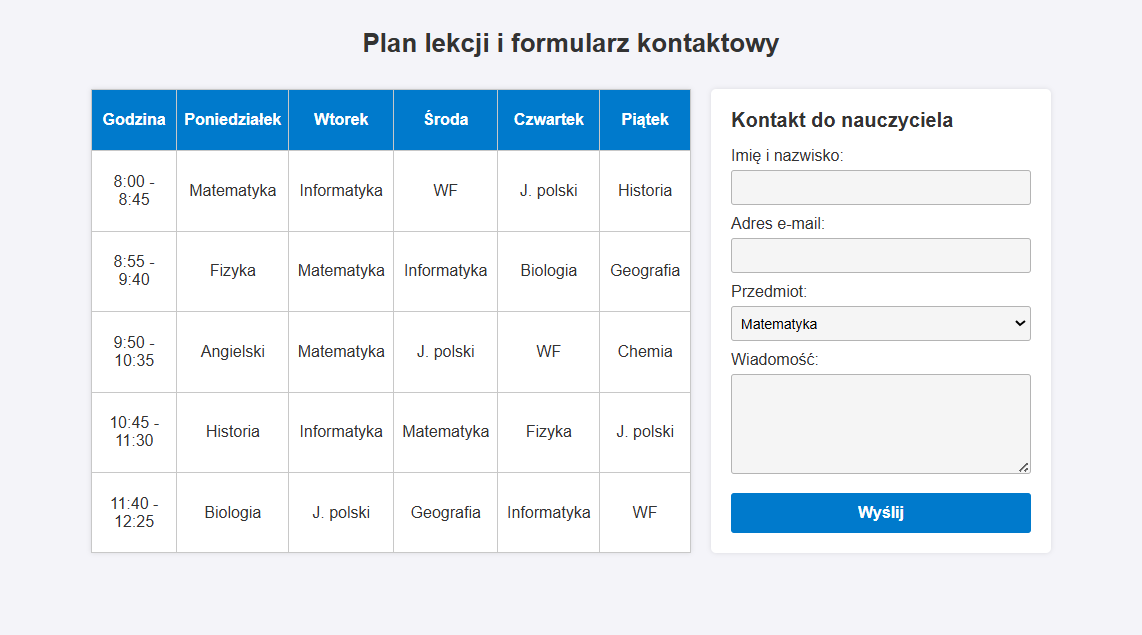
Task: Click the Chemia cell on Friday
Action: coord(645,352)
